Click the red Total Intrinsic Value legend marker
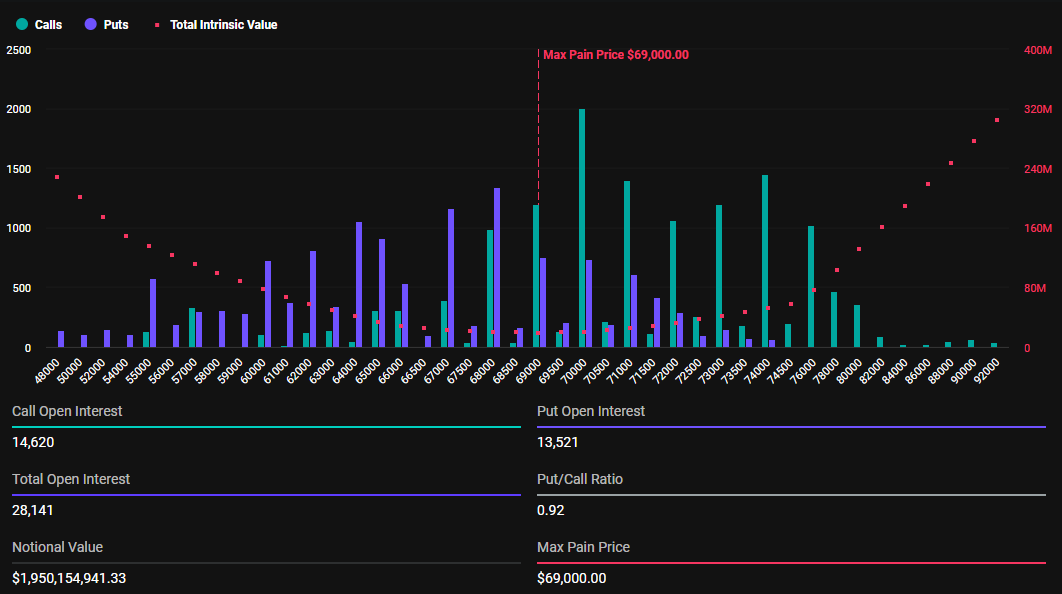 coord(158,24)
